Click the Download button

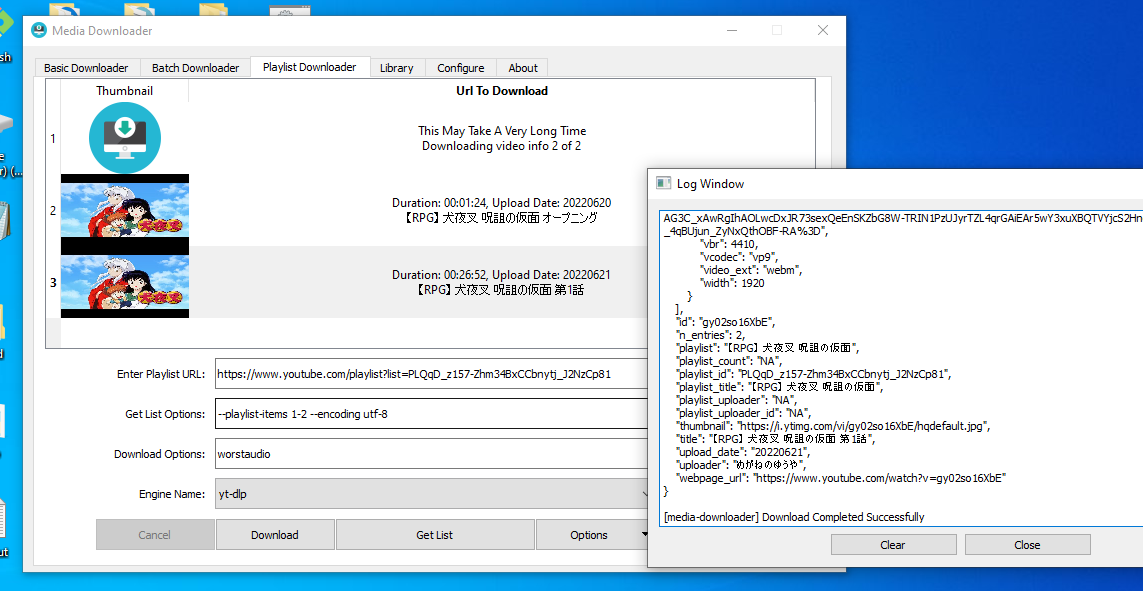[275, 535]
